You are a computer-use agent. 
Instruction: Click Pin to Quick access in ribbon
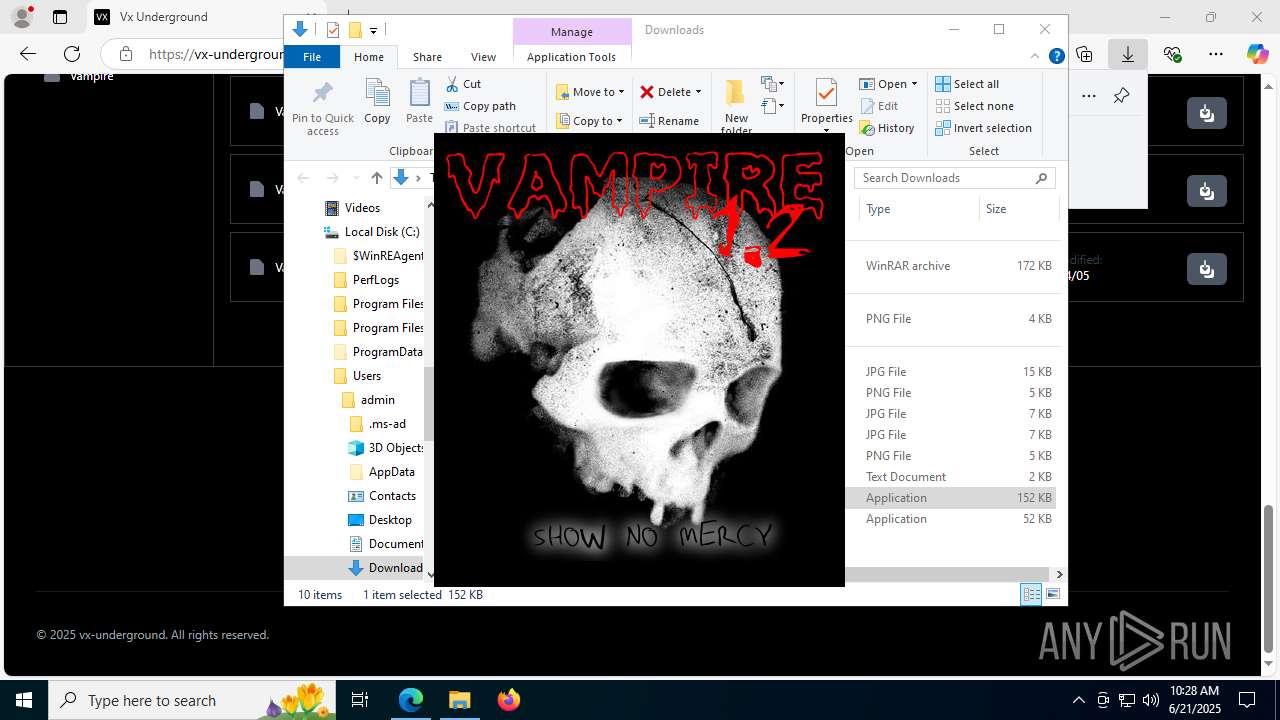pos(322,108)
